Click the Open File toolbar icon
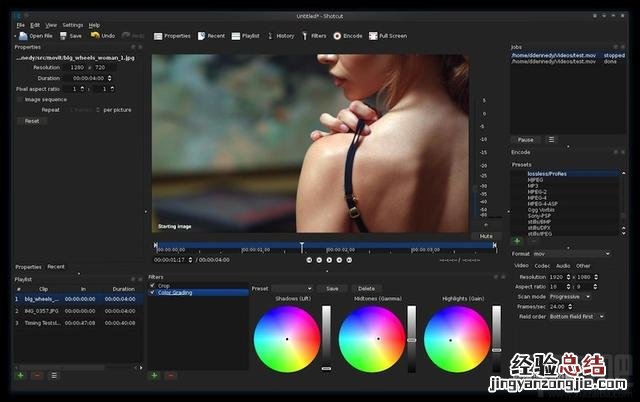The height and width of the screenshot is (402, 640). (21, 35)
